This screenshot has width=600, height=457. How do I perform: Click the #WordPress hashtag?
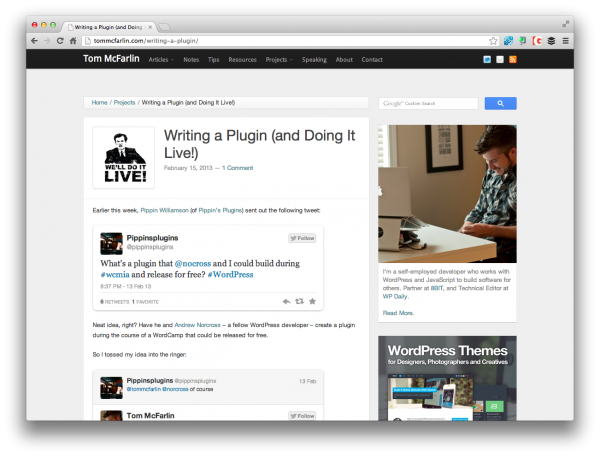coord(230,274)
